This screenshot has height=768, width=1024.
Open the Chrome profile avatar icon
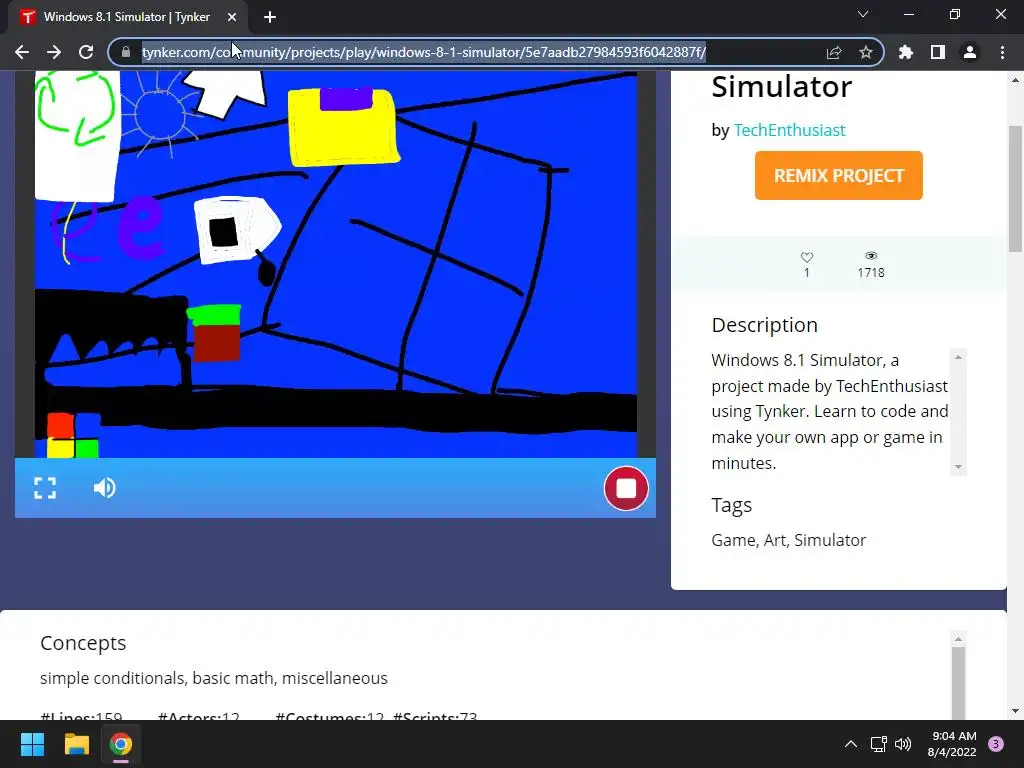click(x=970, y=52)
